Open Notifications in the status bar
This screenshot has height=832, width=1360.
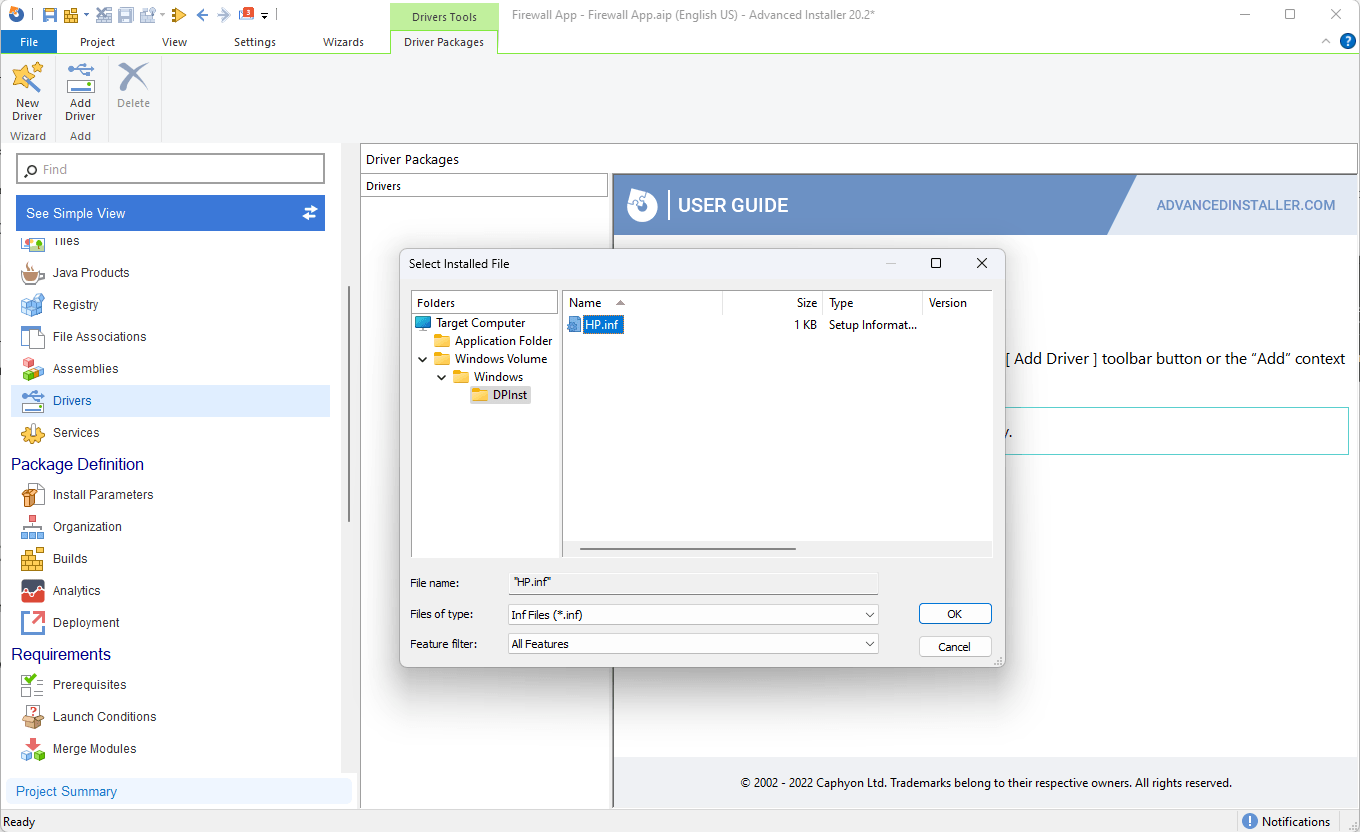[1286, 821]
